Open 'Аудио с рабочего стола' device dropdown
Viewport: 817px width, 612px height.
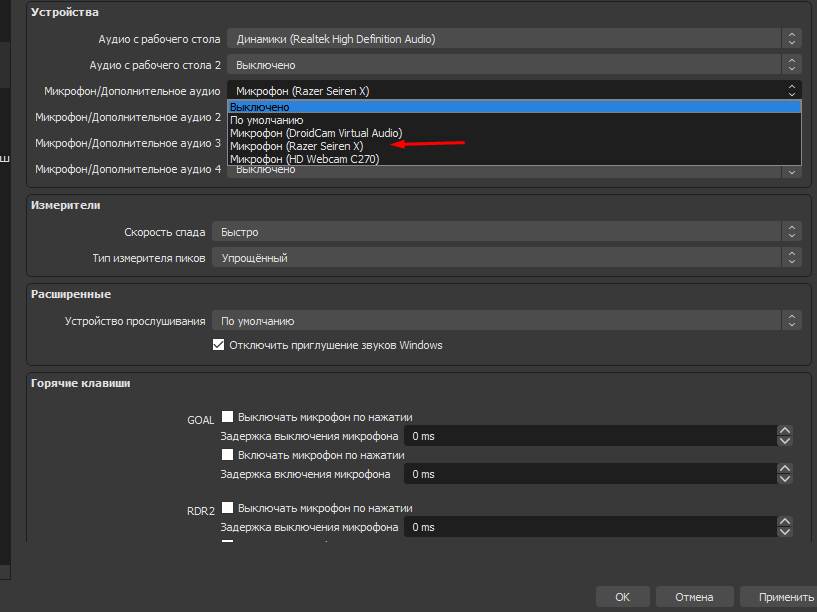click(x=514, y=39)
